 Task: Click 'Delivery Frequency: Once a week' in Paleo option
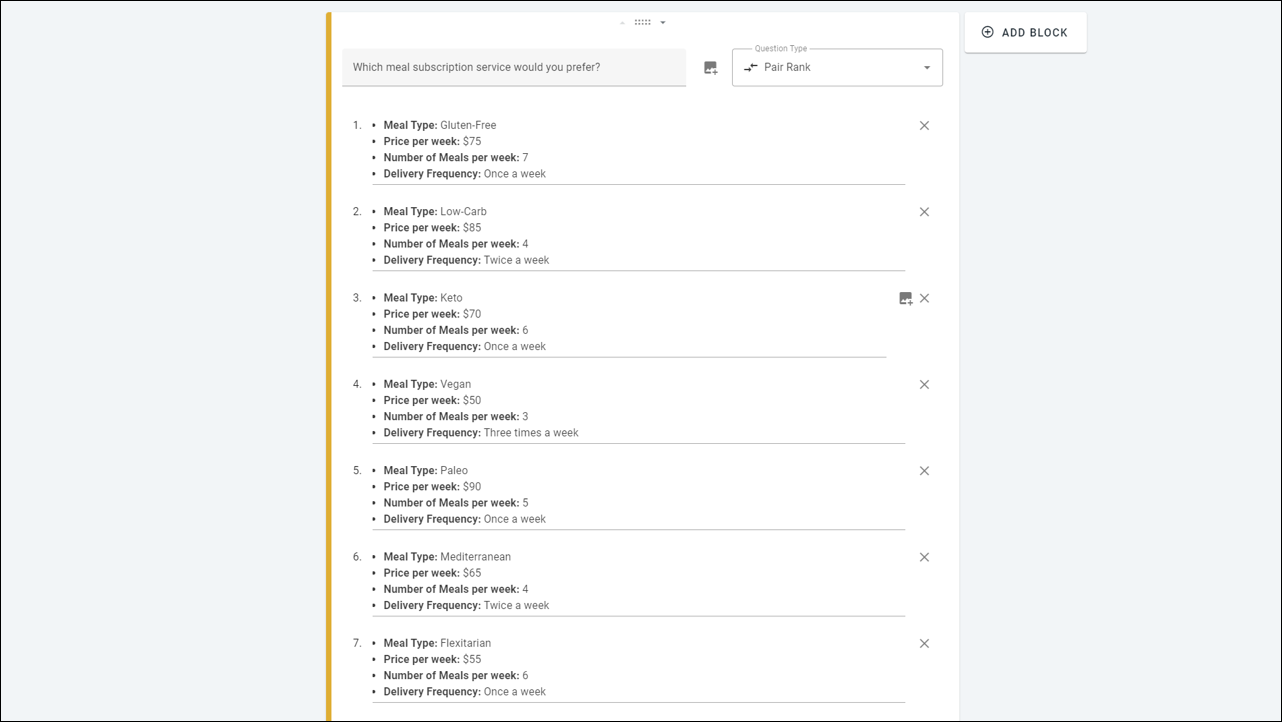tap(465, 519)
